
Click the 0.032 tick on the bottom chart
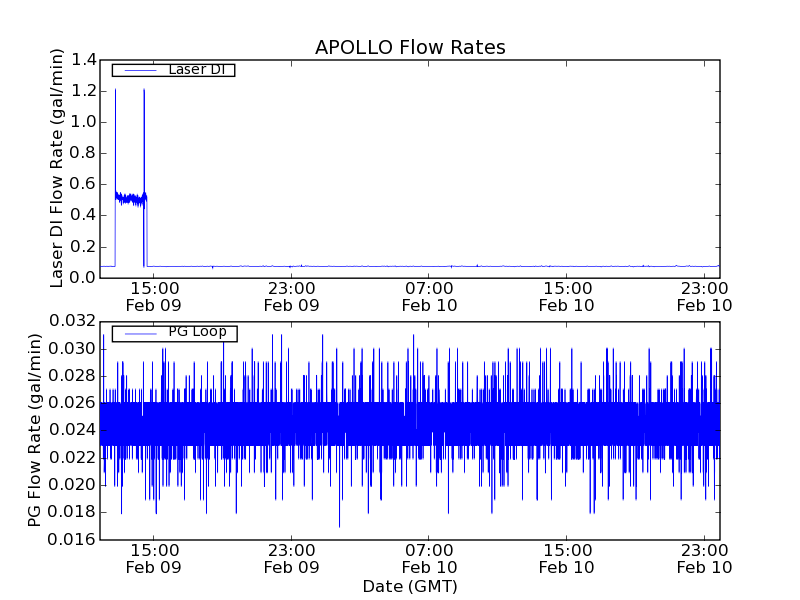(x=72, y=321)
